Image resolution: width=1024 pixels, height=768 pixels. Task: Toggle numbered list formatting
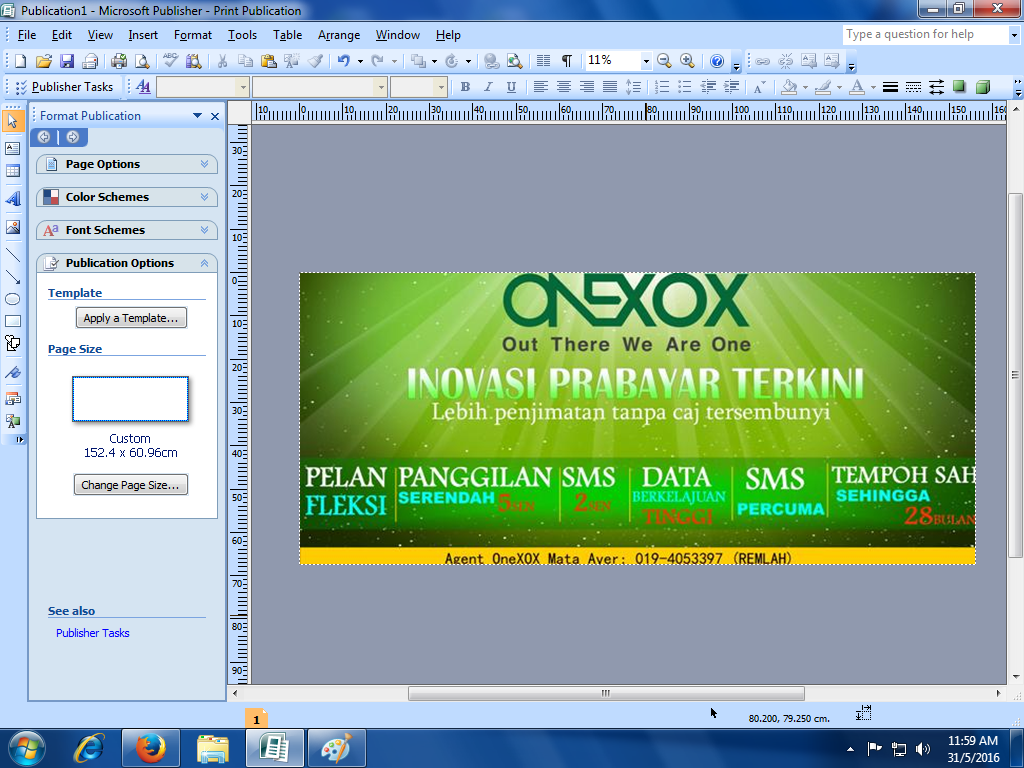[x=662, y=87]
